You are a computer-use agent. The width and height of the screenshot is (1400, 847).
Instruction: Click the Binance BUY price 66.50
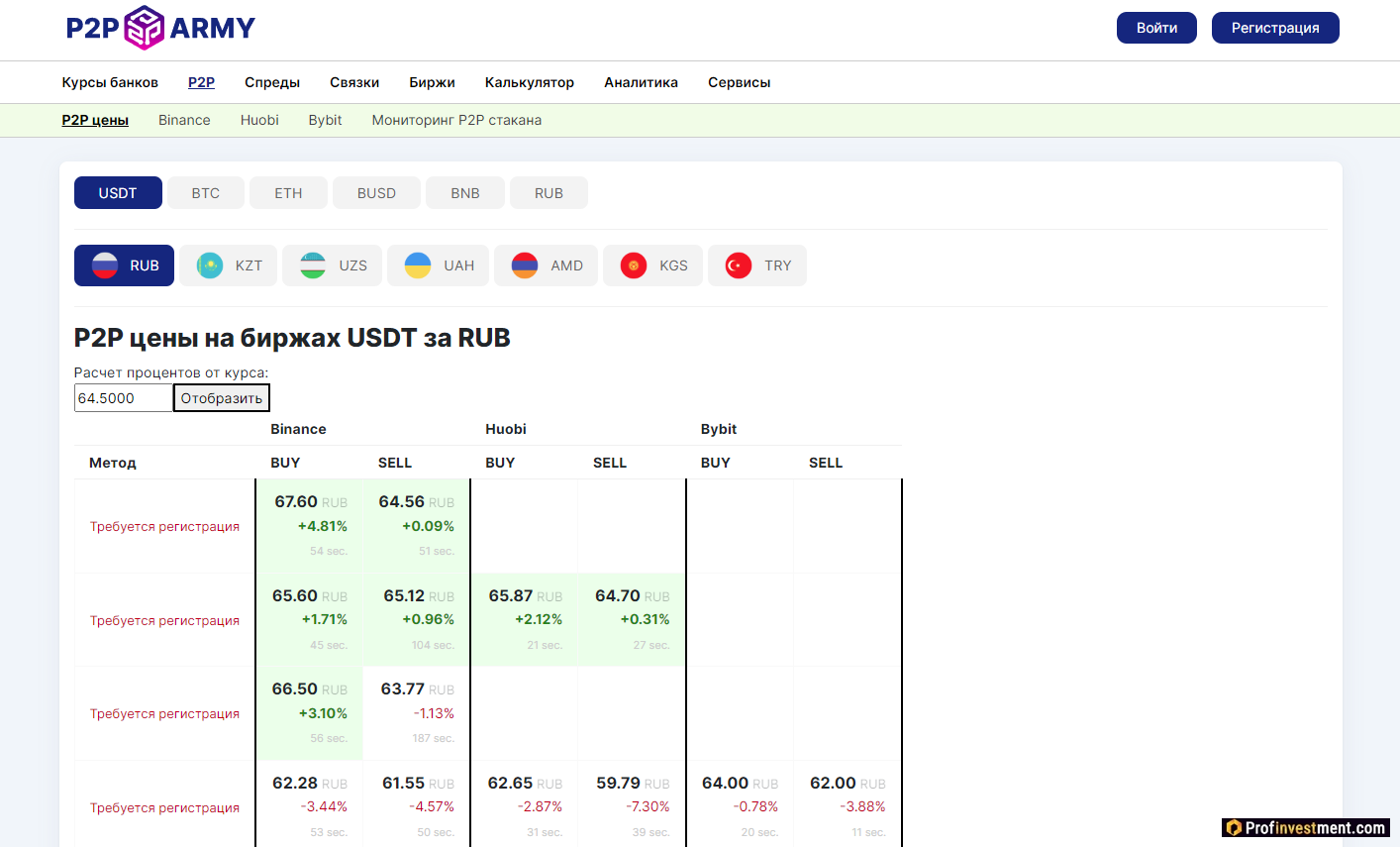295,689
